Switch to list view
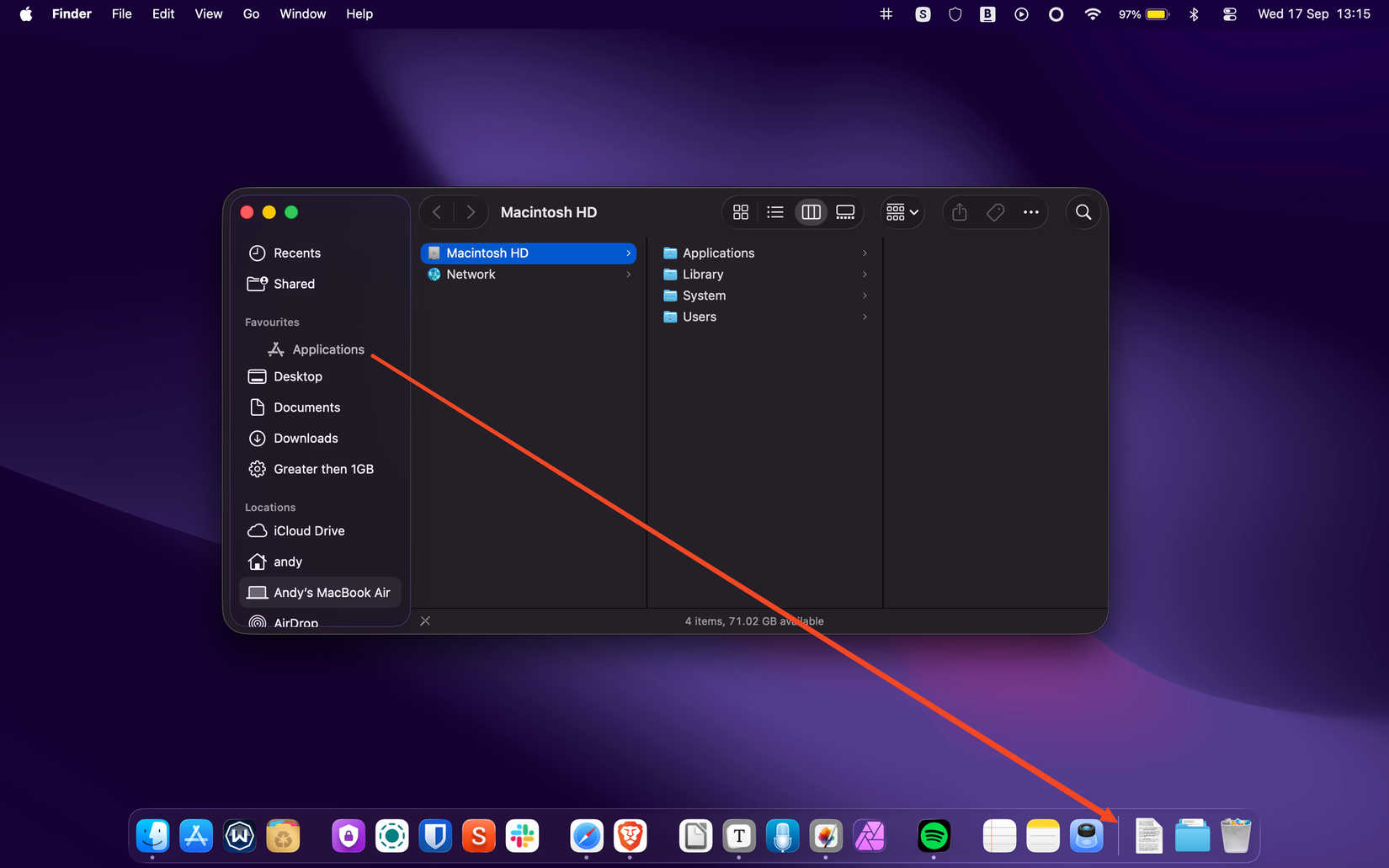 (775, 212)
